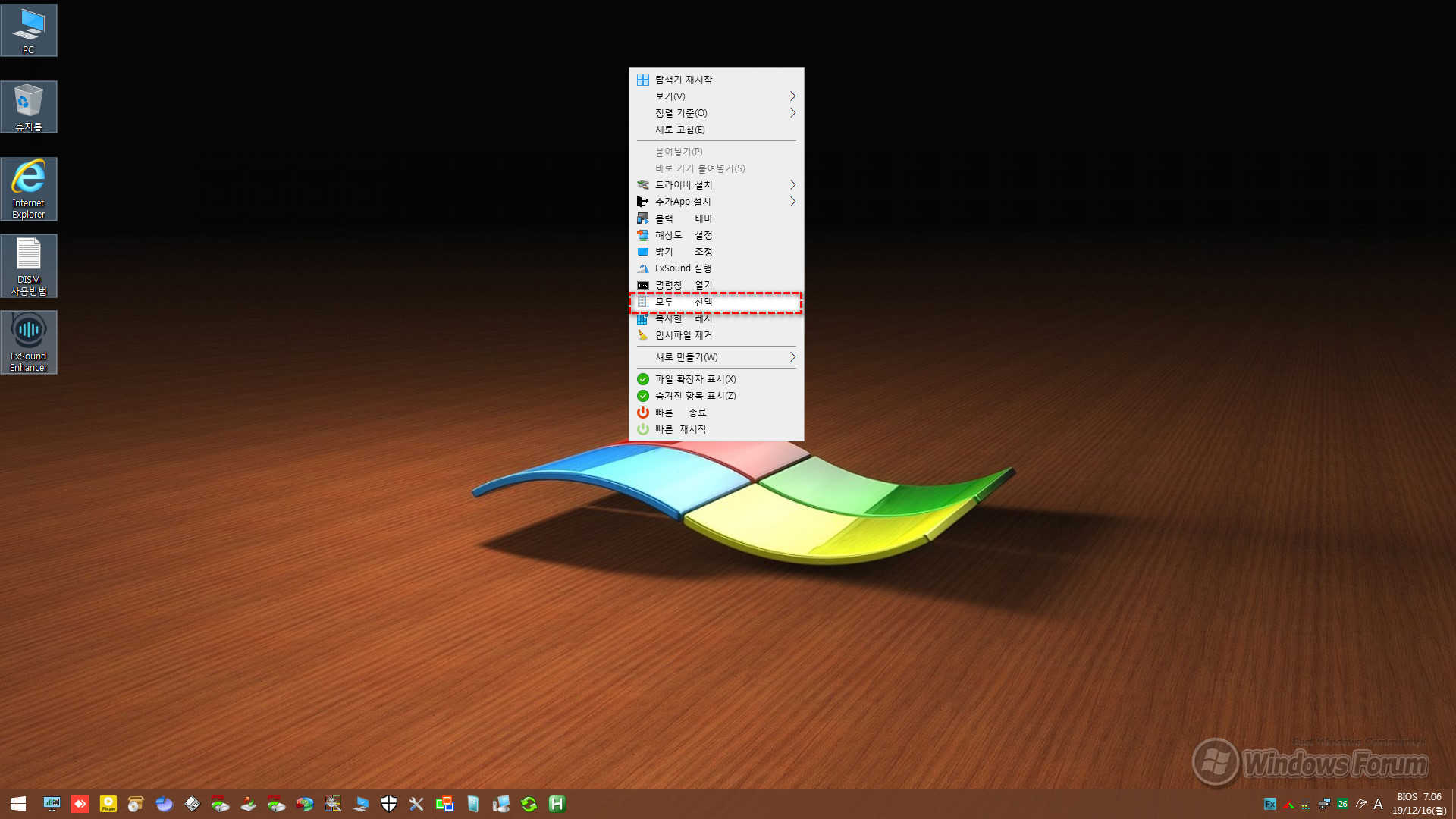Image resolution: width=1456 pixels, height=819 pixels.
Task: Open the crossed wrench tools taskbar icon
Action: point(417,804)
